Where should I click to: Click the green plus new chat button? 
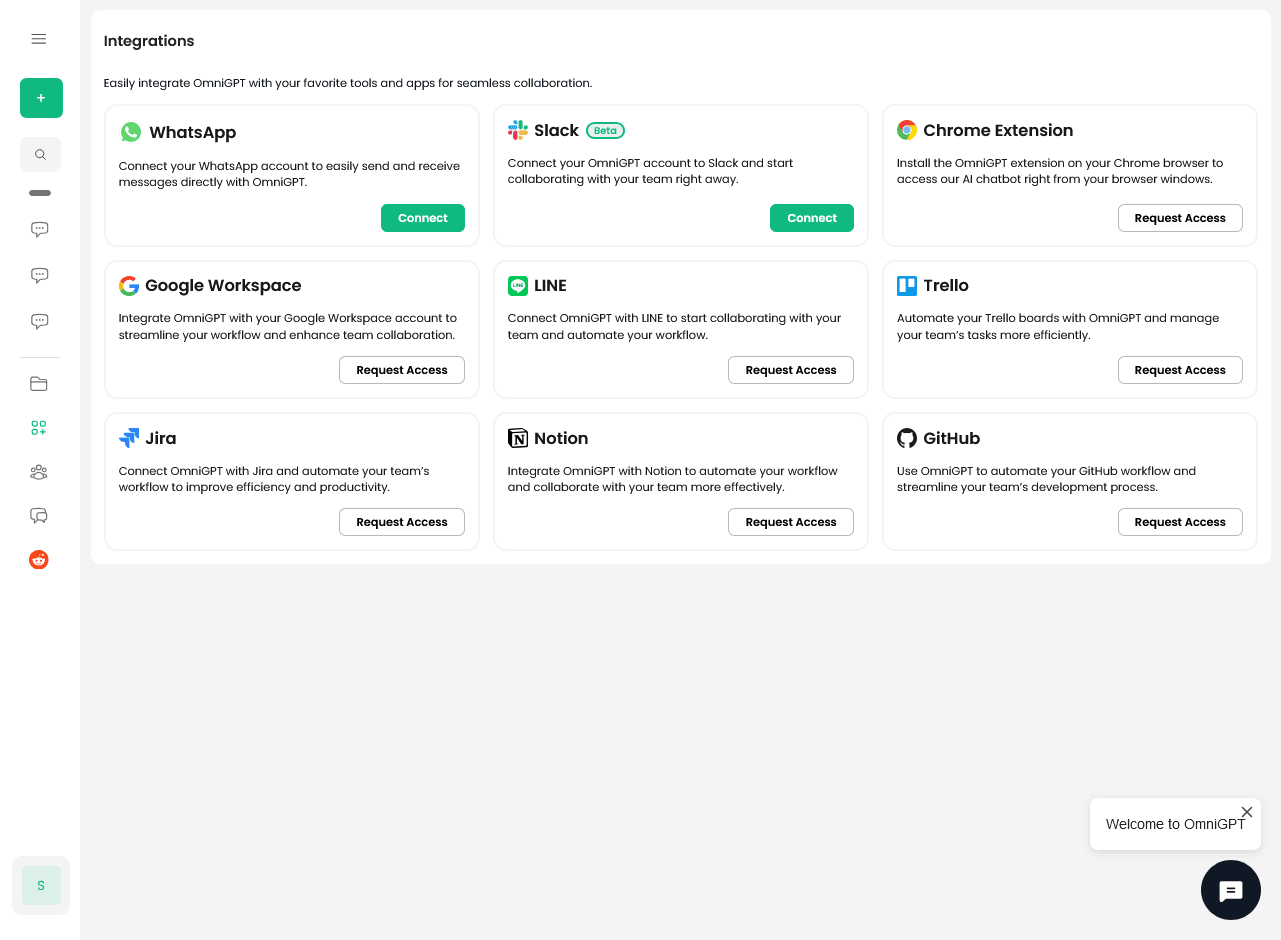click(x=41, y=98)
